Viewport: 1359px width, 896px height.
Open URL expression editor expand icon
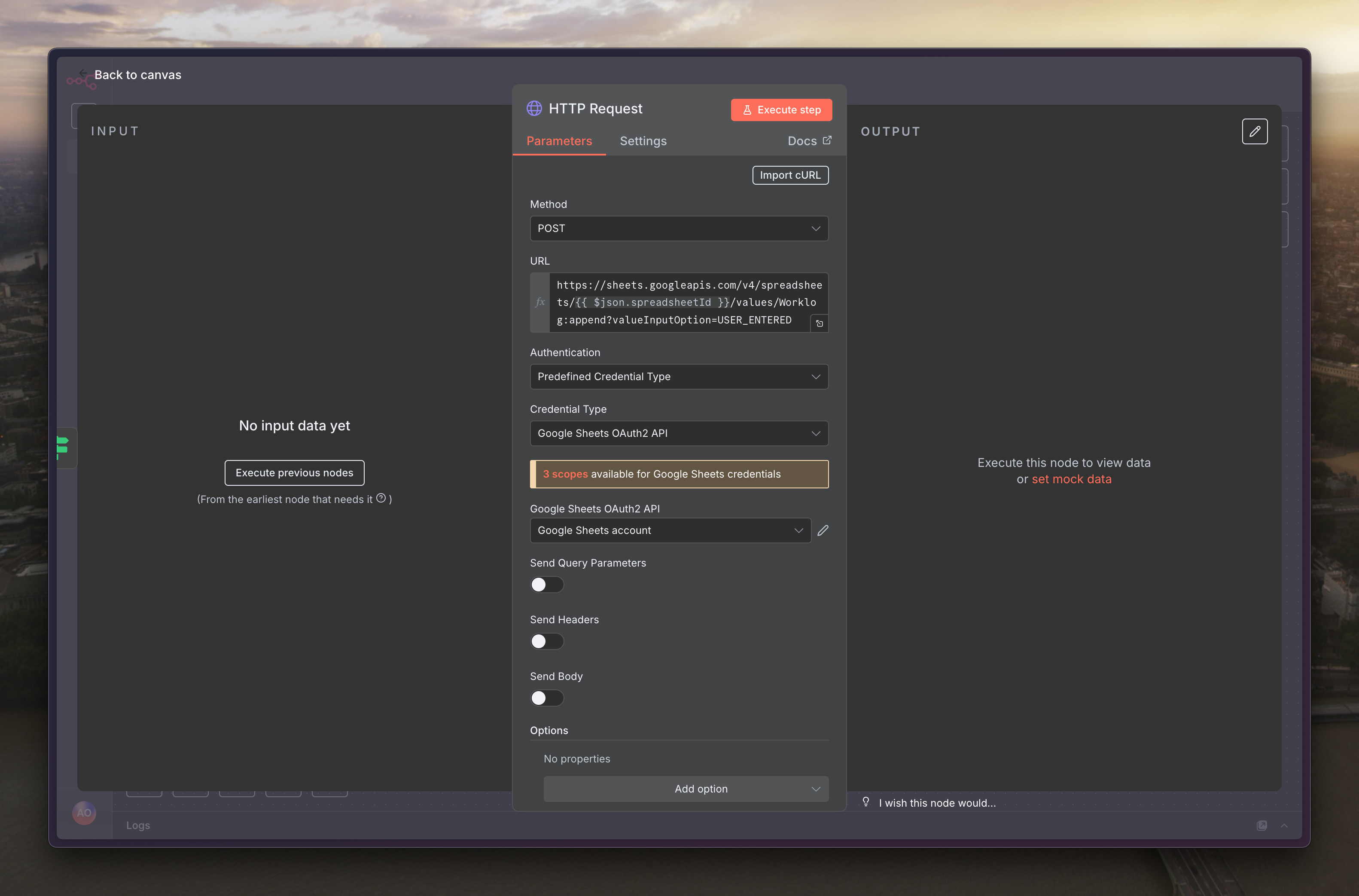[x=819, y=323]
